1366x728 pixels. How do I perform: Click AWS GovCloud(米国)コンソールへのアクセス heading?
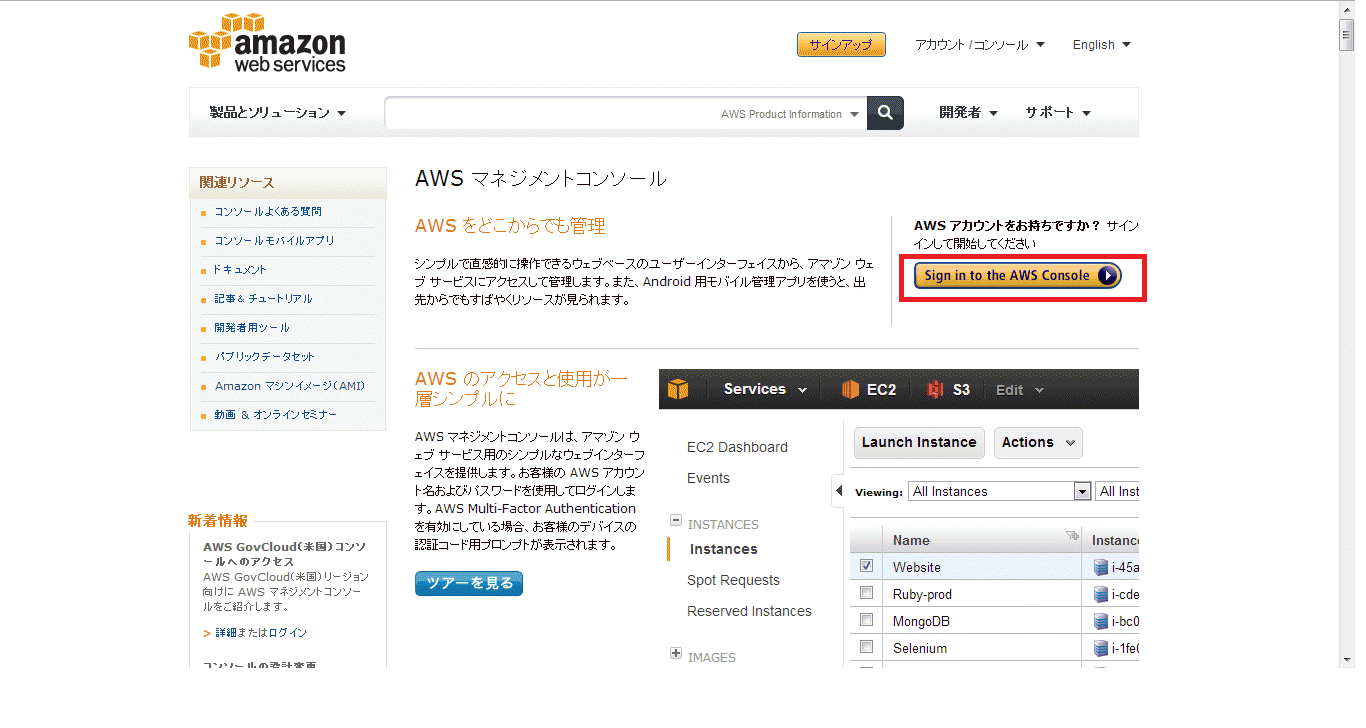[284, 554]
